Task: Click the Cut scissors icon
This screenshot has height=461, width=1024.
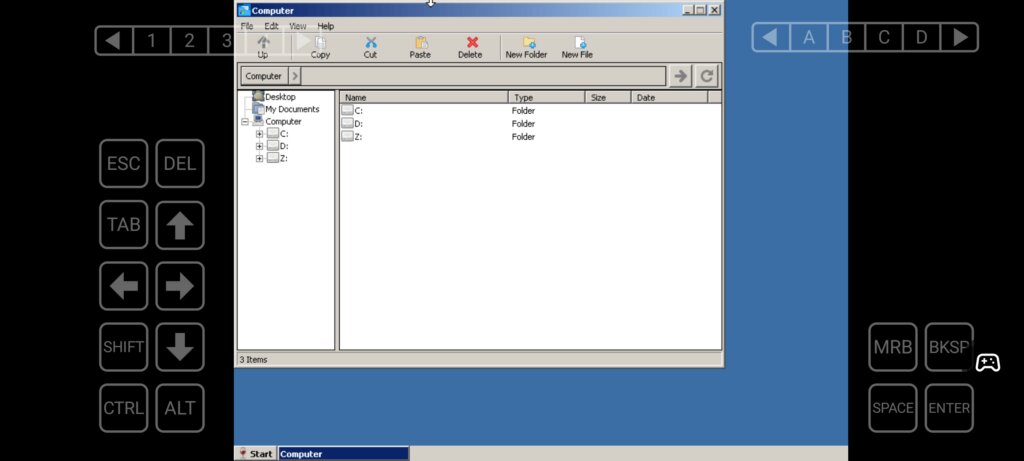Action: (370, 43)
